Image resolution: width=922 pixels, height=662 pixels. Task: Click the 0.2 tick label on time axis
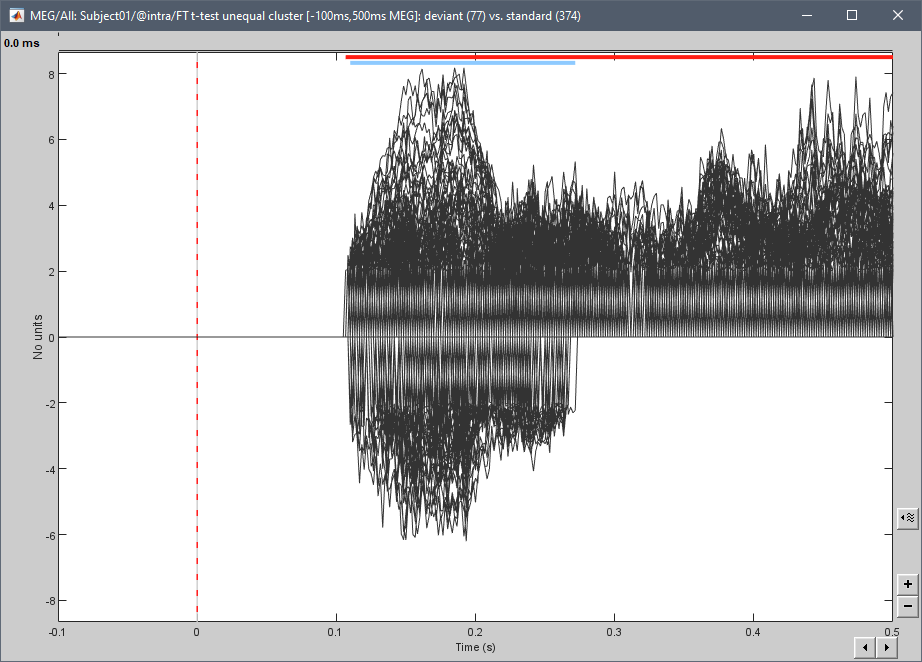point(475,632)
